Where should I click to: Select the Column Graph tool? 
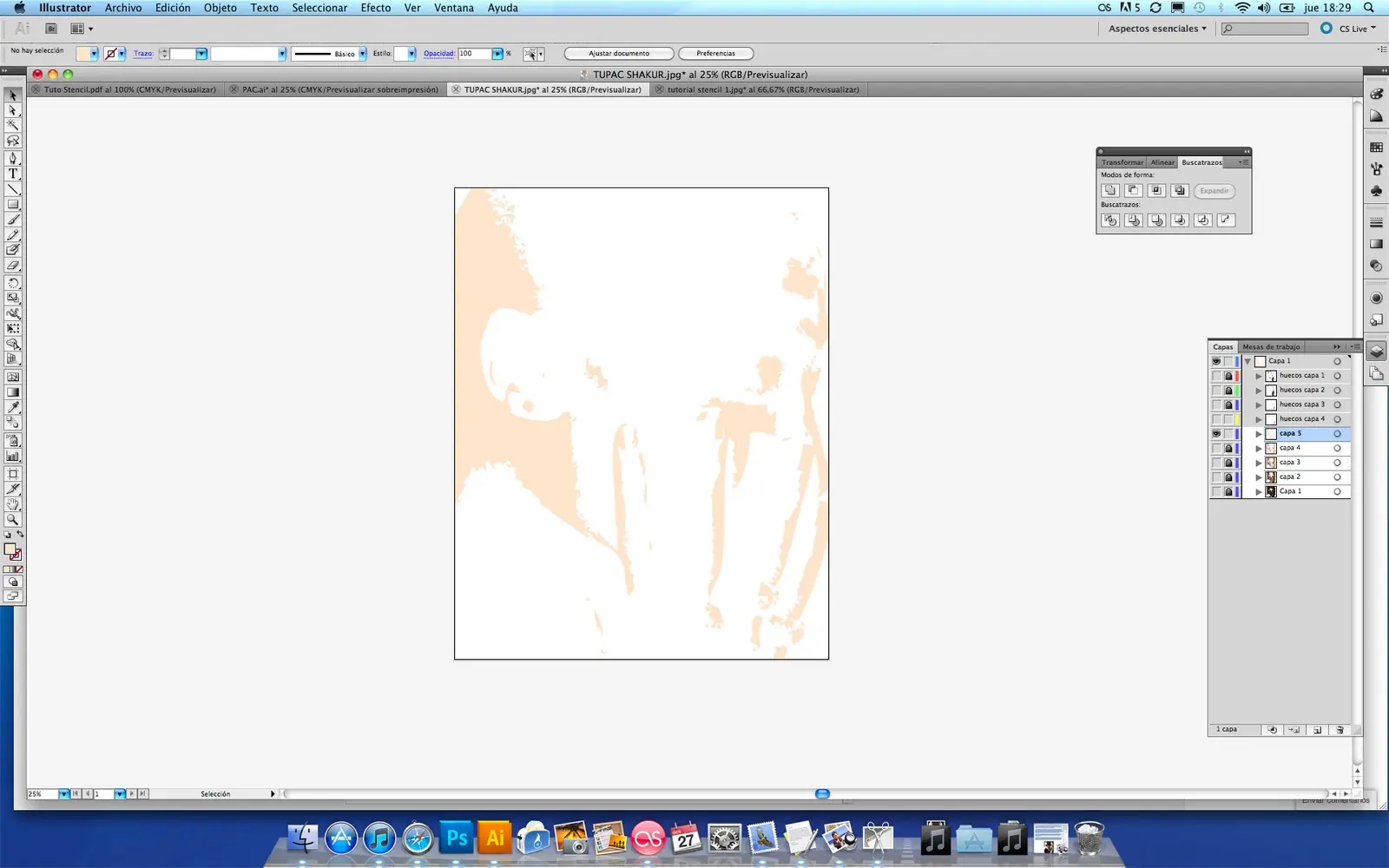13,456
